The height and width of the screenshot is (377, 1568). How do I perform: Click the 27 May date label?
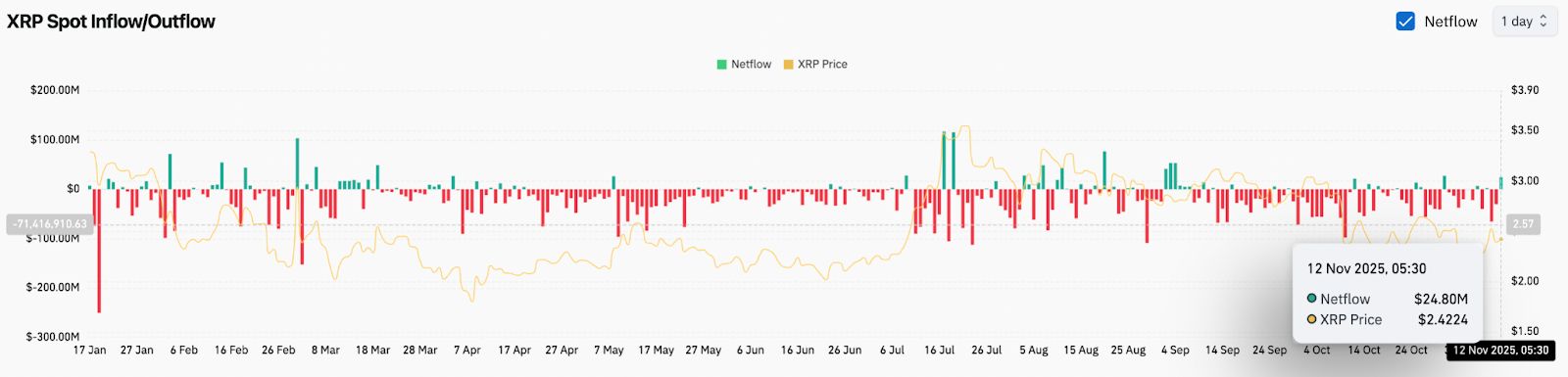click(x=704, y=350)
